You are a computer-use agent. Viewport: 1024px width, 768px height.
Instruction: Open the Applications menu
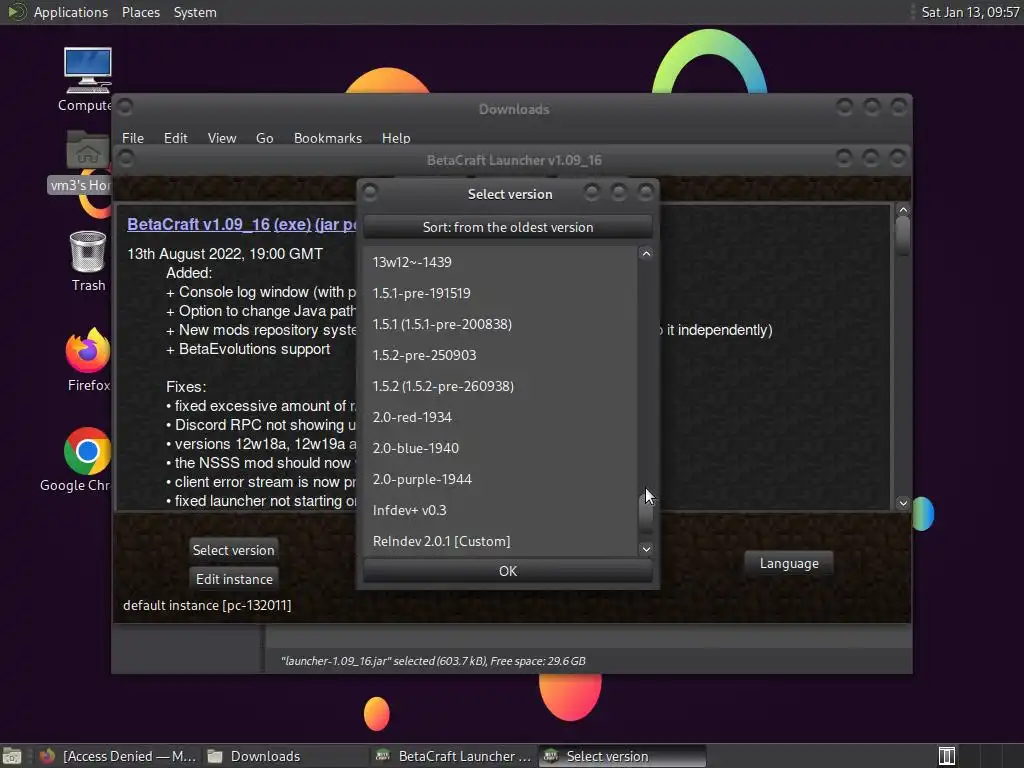pyautogui.click(x=71, y=12)
